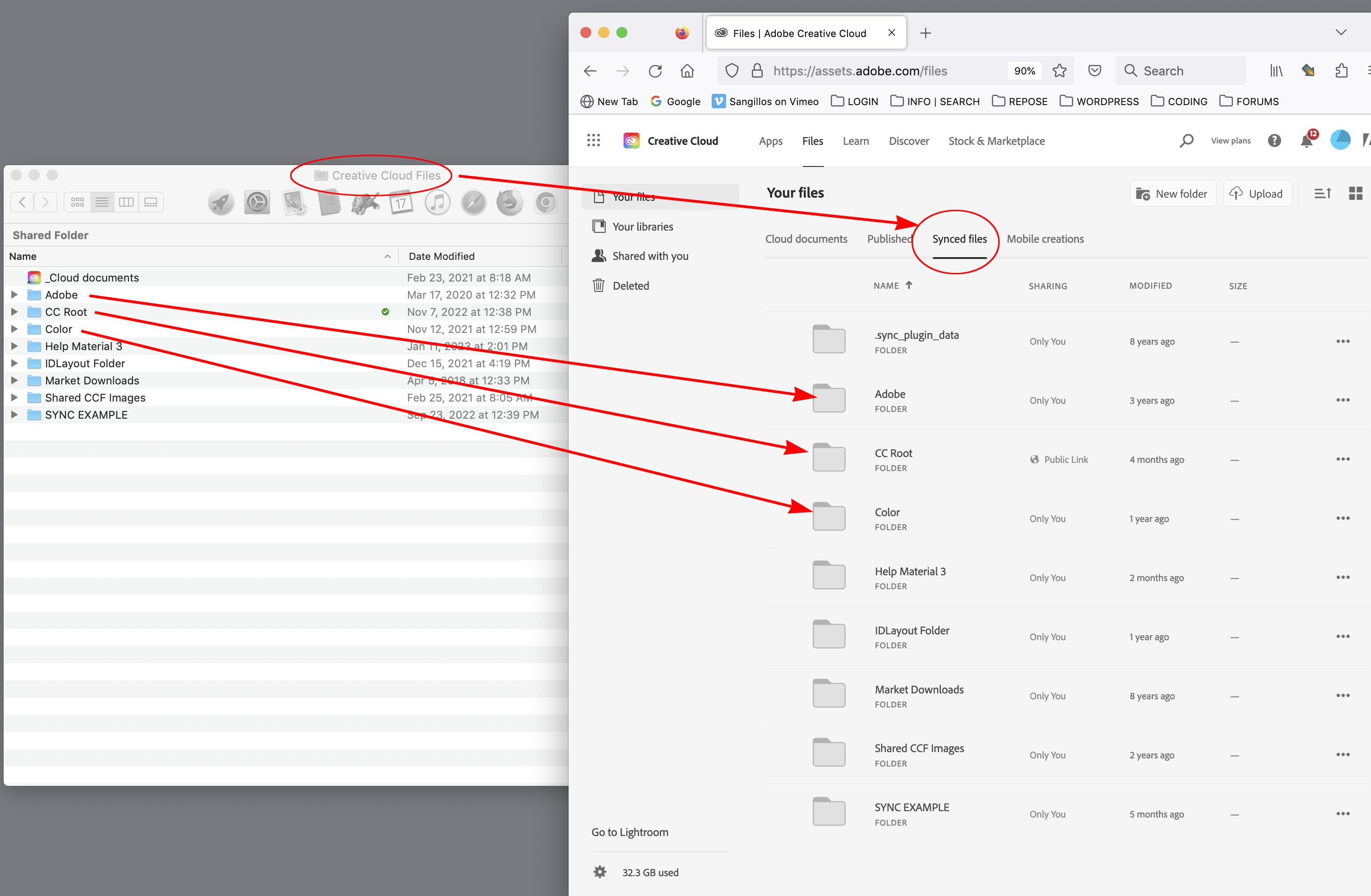1371x896 pixels.
Task: Select Shared with you in the sidebar
Action: point(650,256)
